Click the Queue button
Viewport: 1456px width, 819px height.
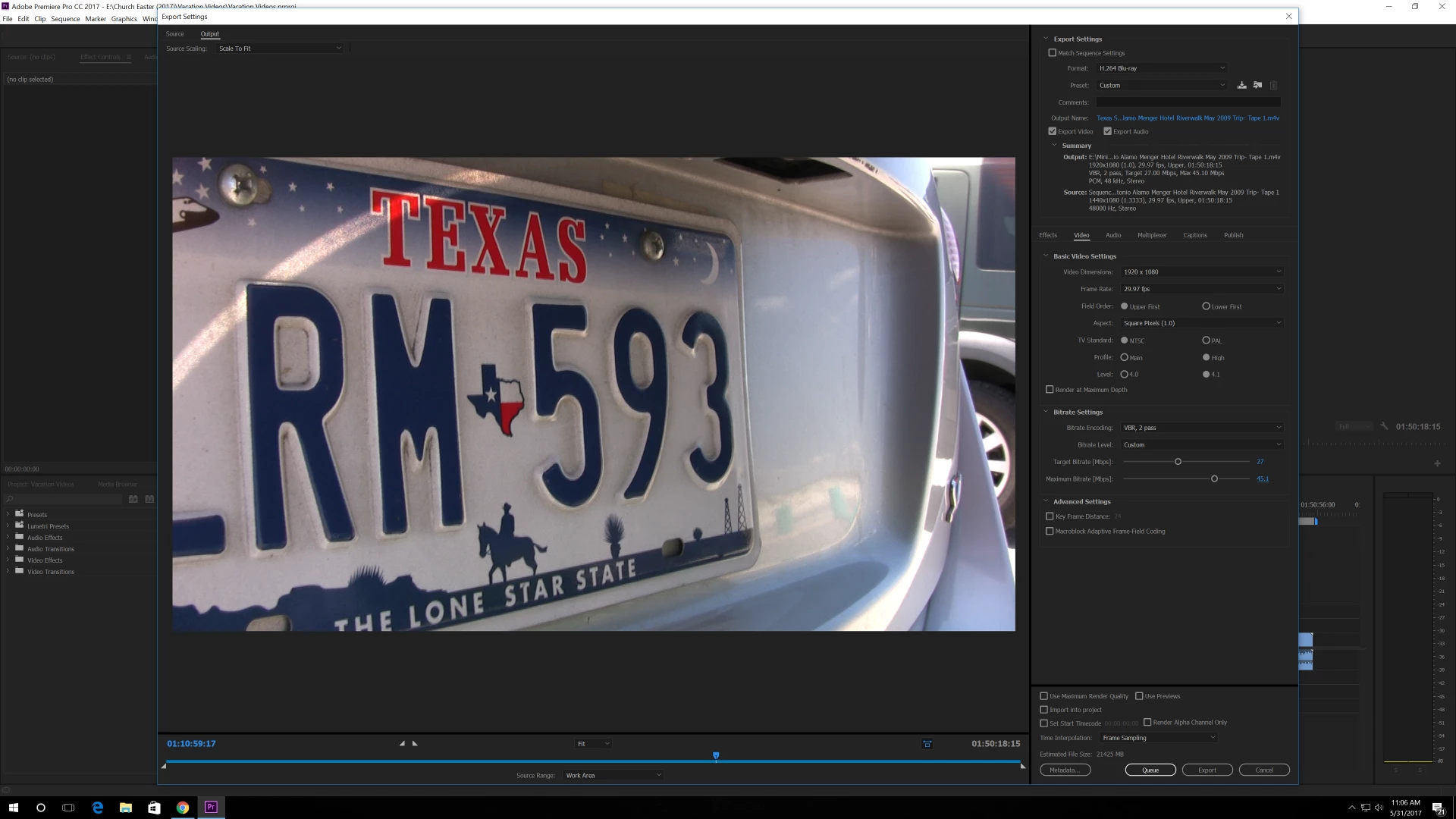click(x=1150, y=770)
